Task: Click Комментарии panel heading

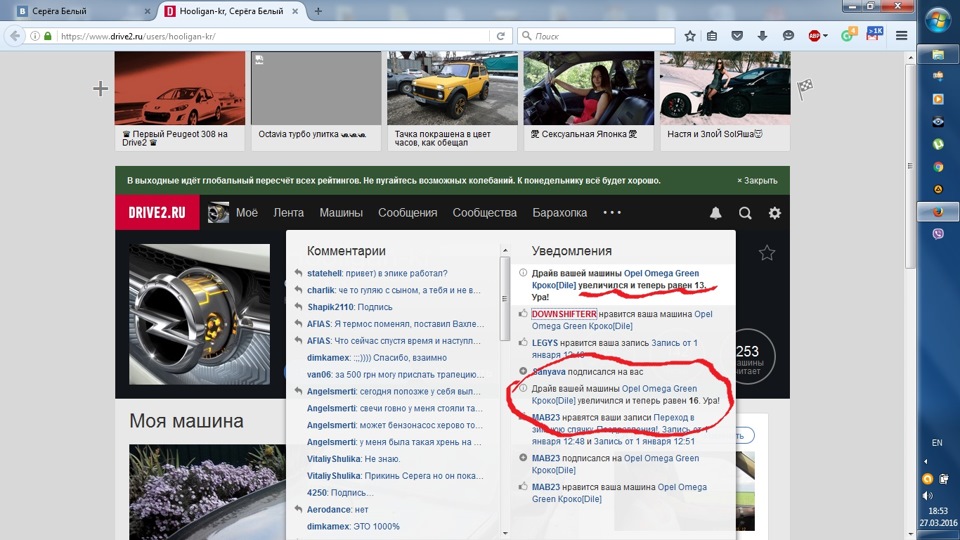Action: (x=347, y=251)
